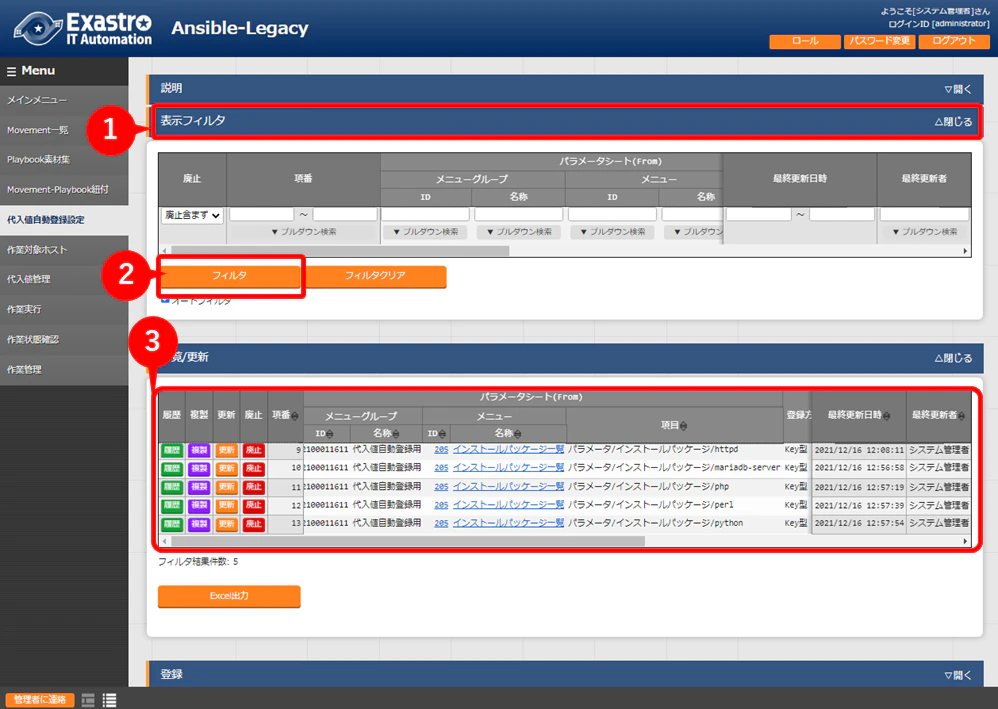The image size is (998, 709).
Task: Open 履歴 history for row 13 (python)
Action: click(172, 524)
